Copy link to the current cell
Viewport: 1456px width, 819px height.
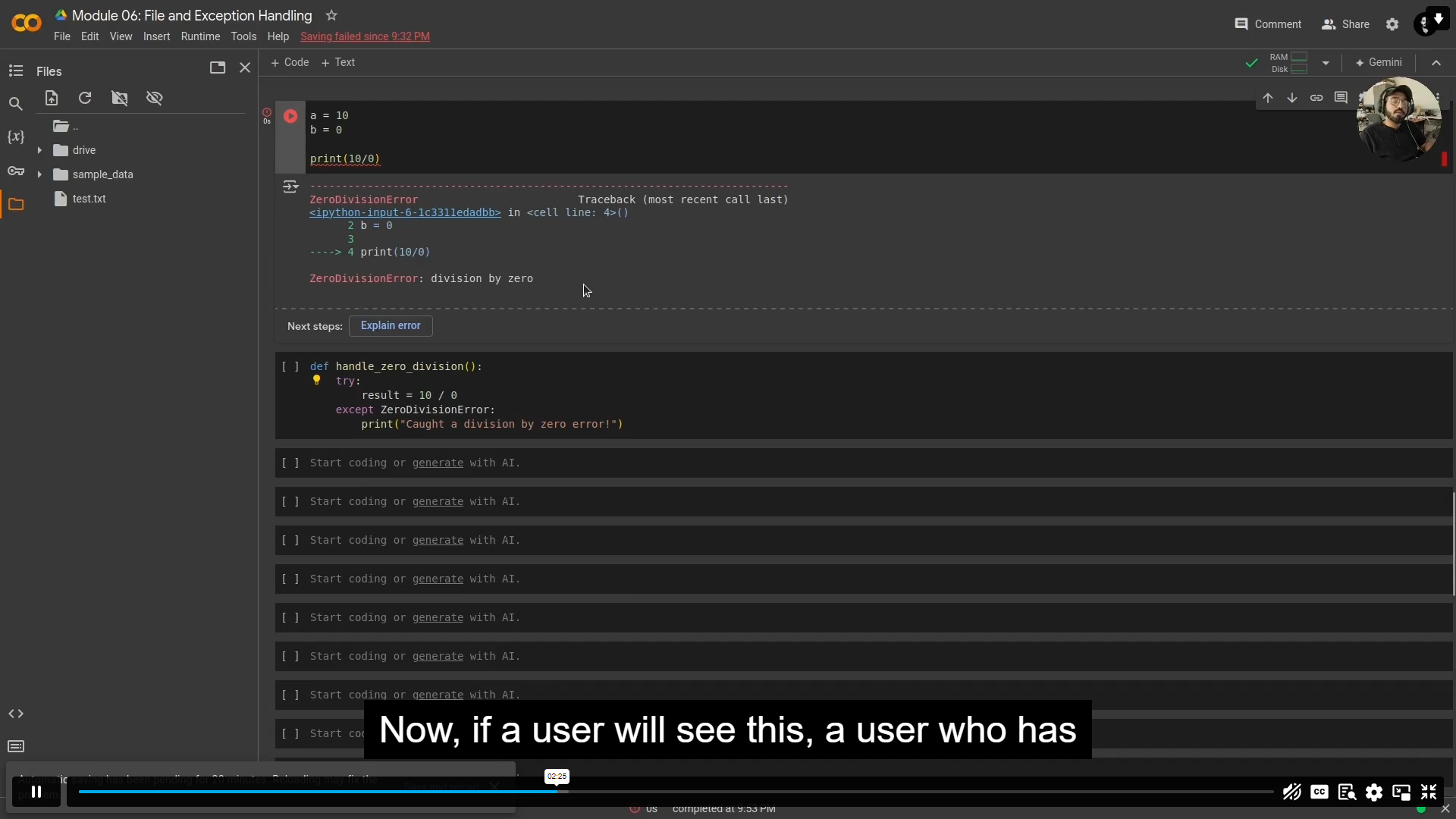(x=1317, y=98)
